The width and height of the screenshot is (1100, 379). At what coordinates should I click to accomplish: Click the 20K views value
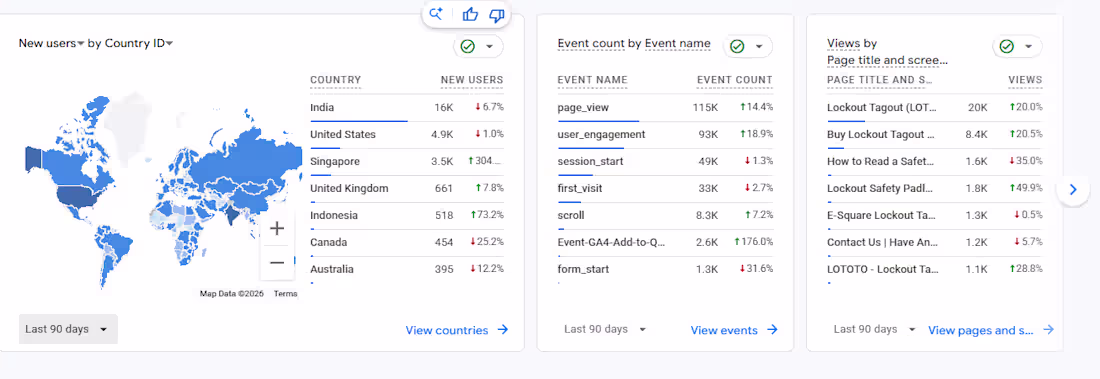978,108
